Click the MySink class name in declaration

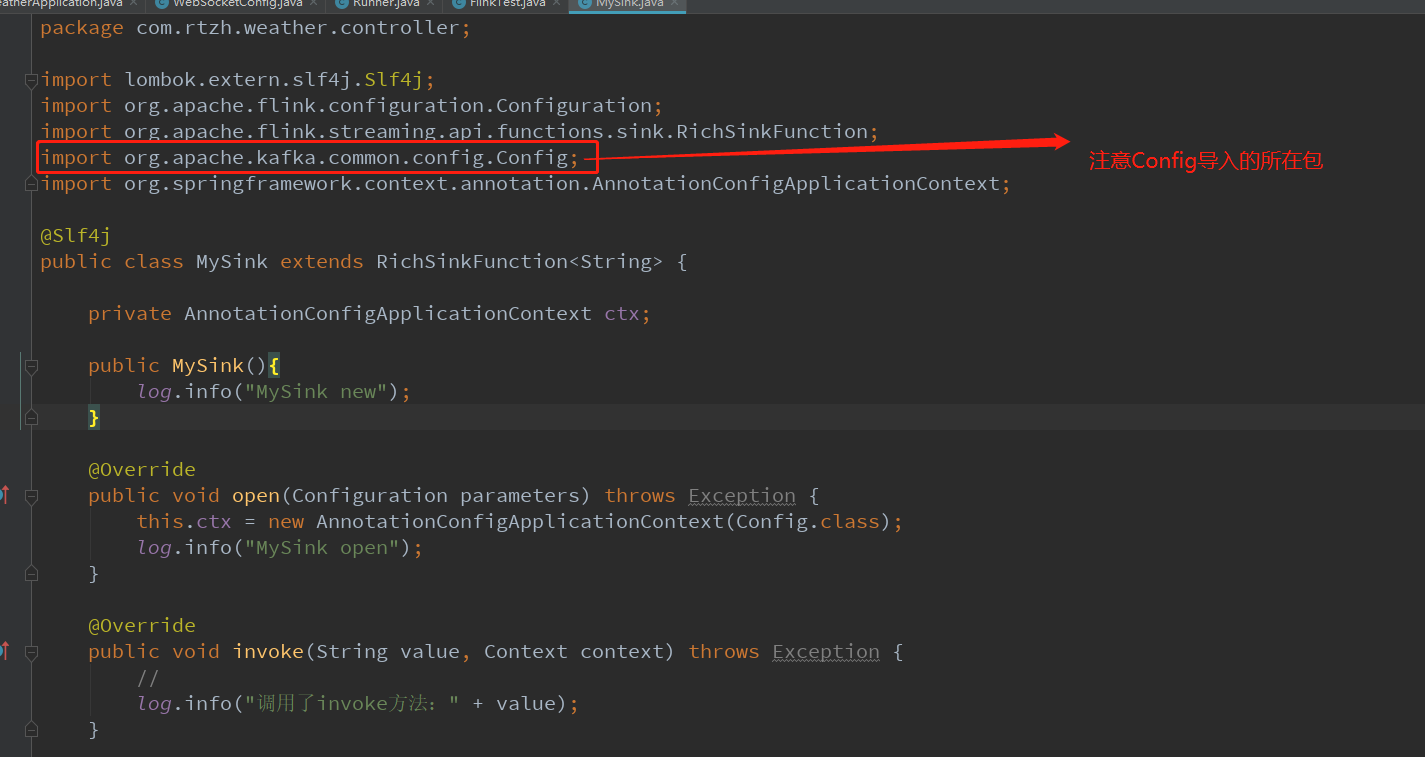click(x=232, y=262)
